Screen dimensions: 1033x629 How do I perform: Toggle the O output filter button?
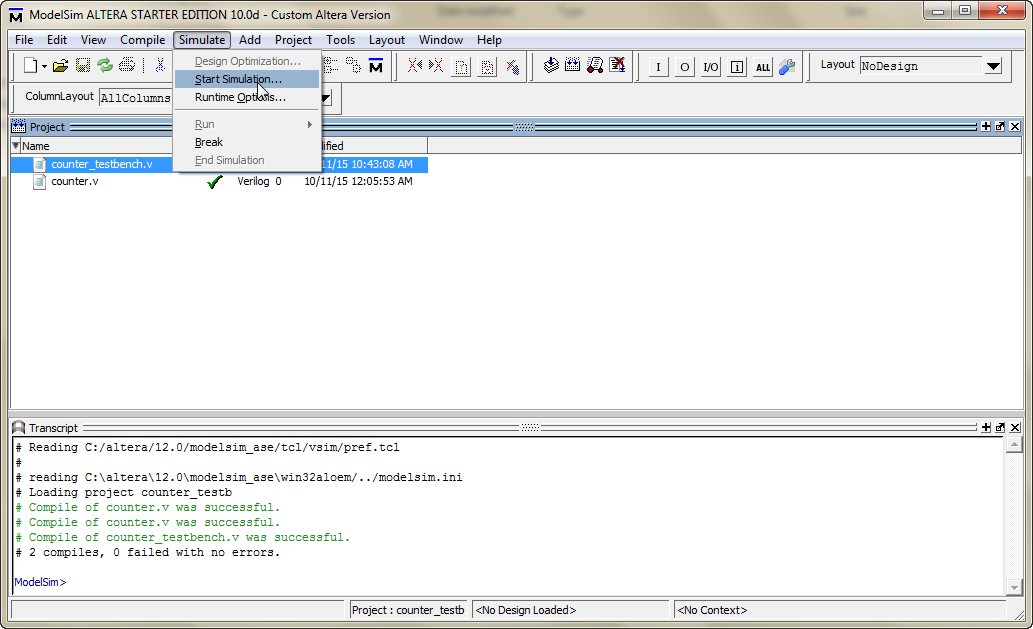click(684, 67)
